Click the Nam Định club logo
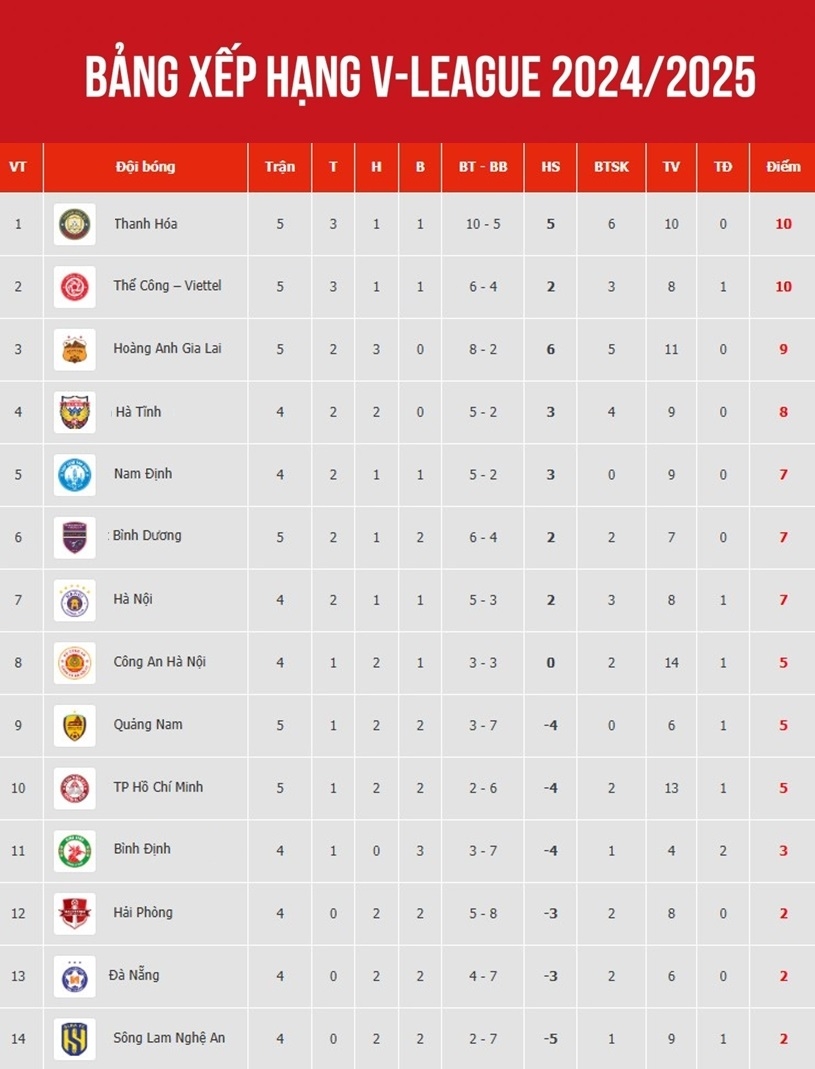815x1069 pixels. [x=74, y=475]
